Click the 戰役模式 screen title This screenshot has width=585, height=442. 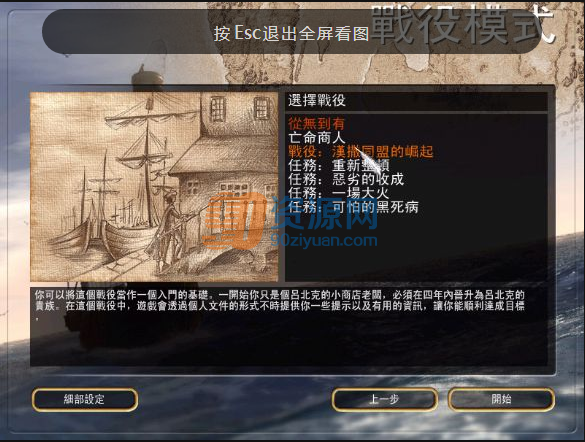pyautogui.click(x=463, y=25)
